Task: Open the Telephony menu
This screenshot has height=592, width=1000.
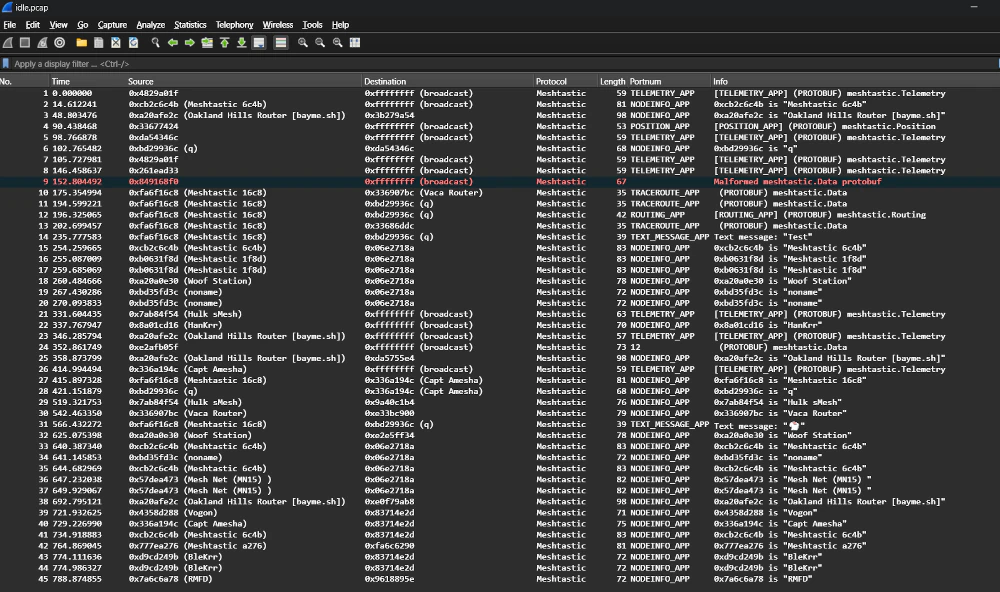Action: (x=234, y=25)
